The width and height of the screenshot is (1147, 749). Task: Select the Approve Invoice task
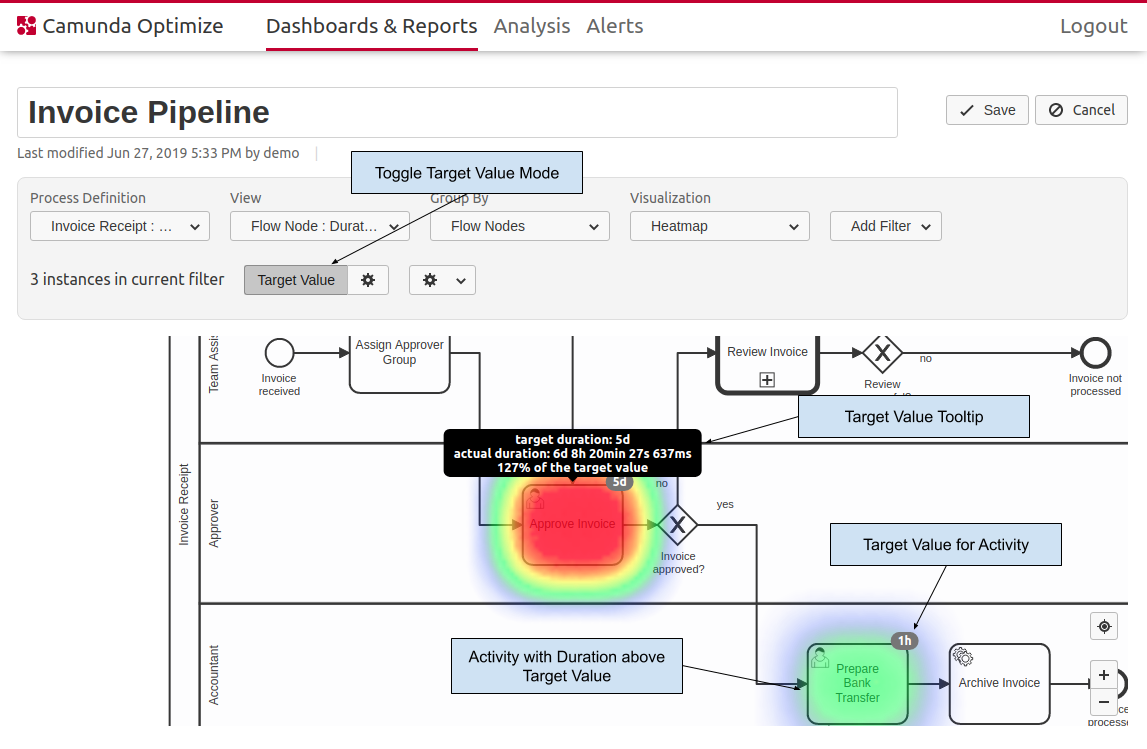click(x=573, y=524)
